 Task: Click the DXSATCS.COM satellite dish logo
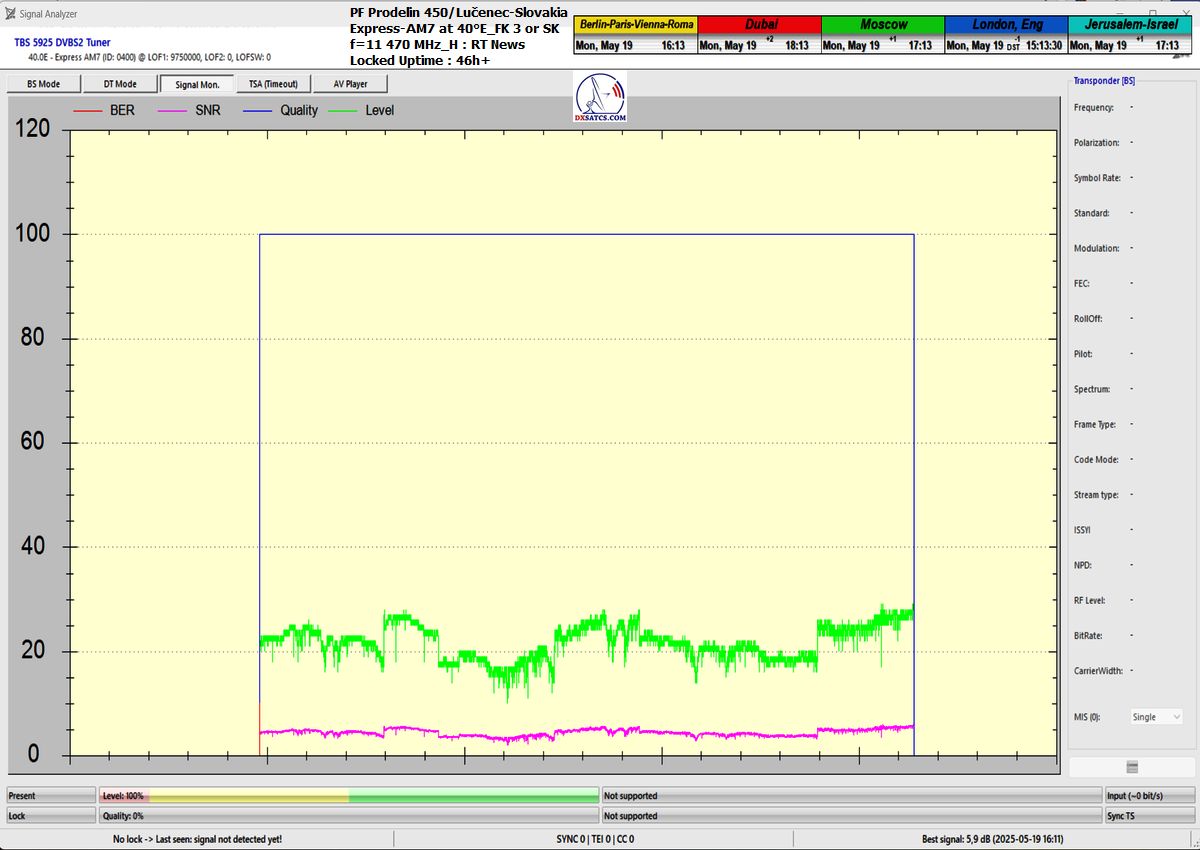pos(601,98)
